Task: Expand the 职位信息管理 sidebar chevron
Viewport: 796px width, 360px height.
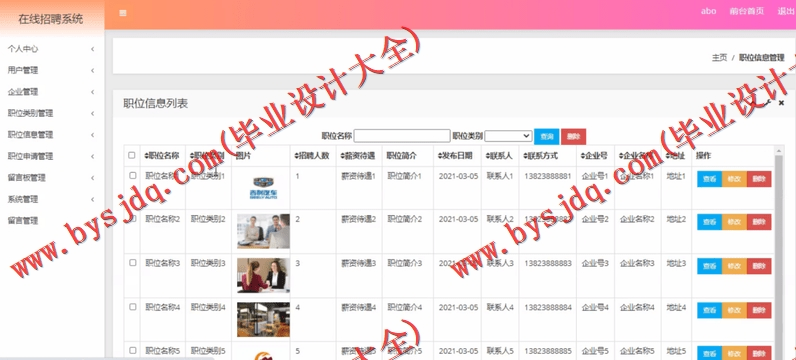Action: 92,135
